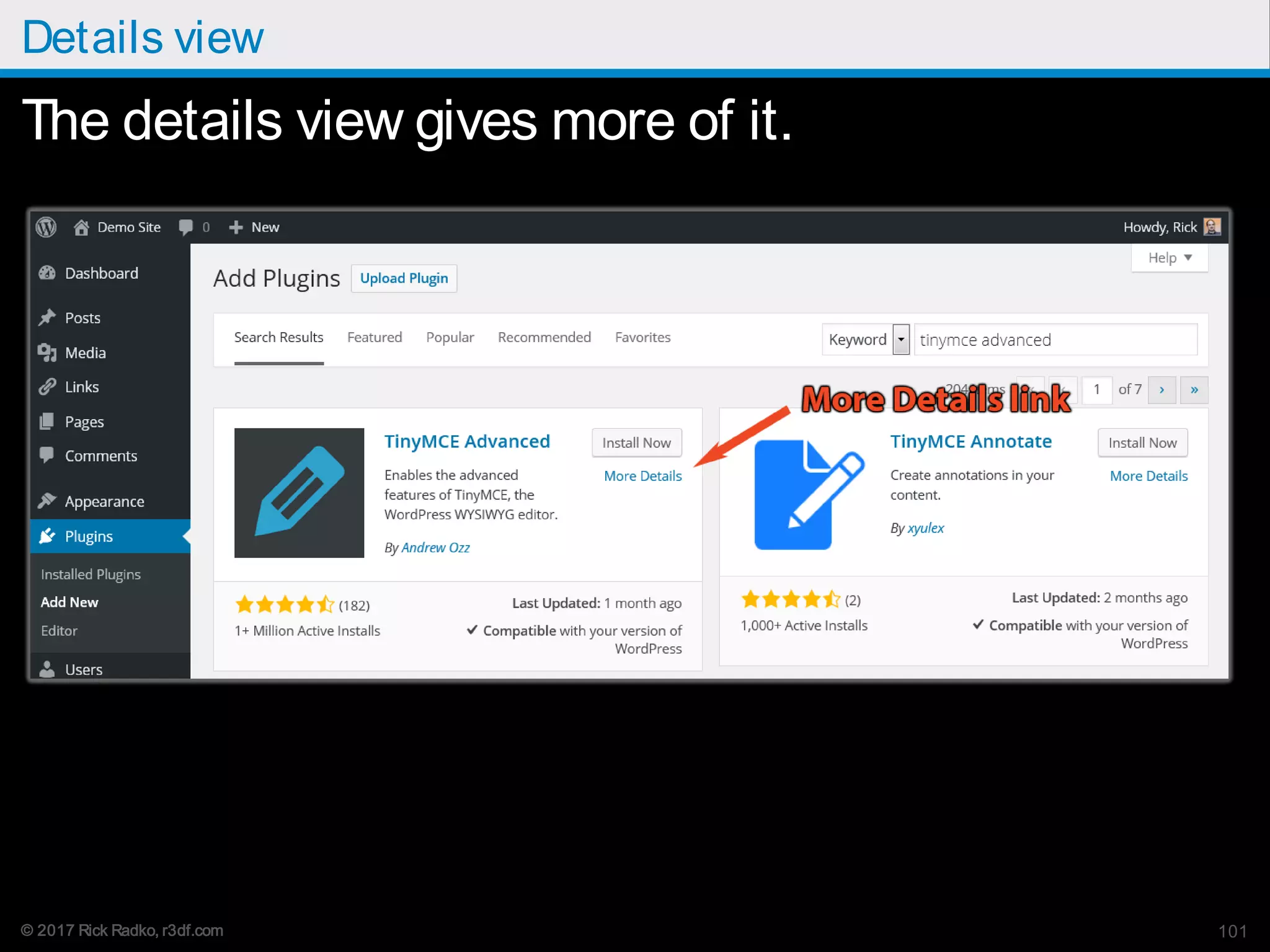Open More Details for TinyMCE Advanced
The width and height of the screenshot is (1270, 952).
tap(642, 476)
